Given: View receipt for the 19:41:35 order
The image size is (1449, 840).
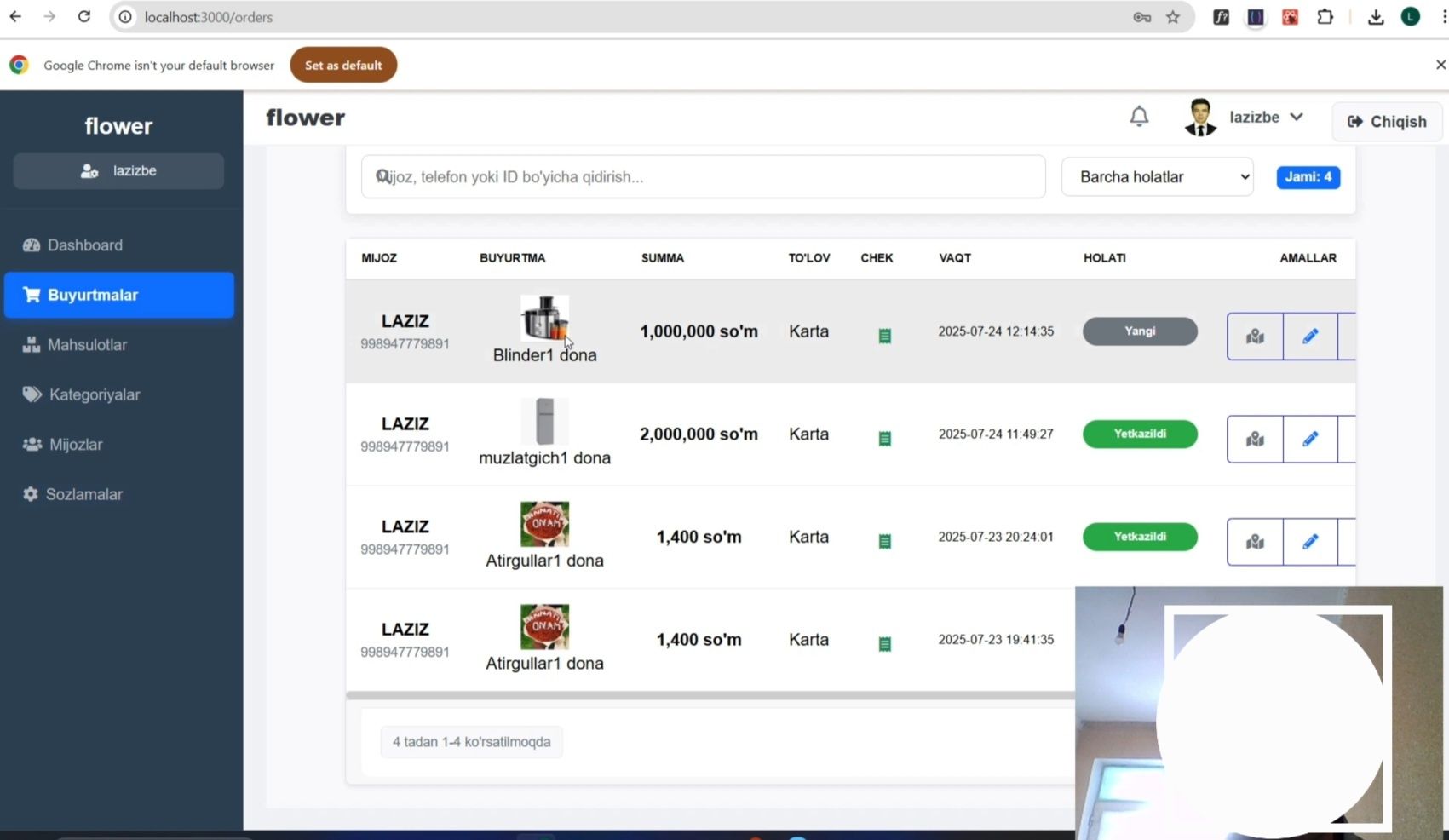Looking at the screenshot, I should tap(885, 644).
